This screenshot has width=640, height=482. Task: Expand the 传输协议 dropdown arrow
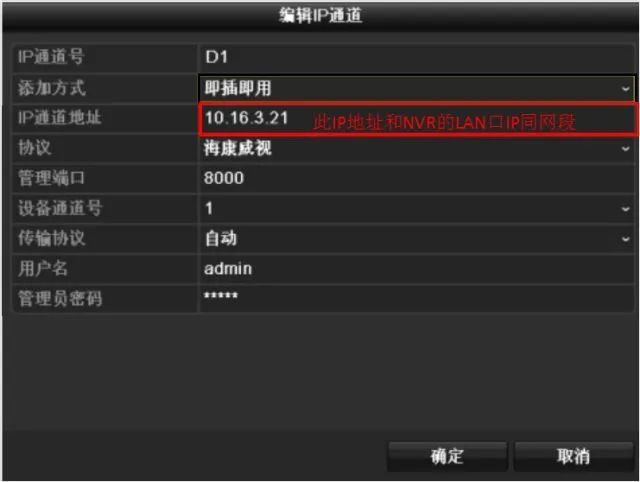tap(625, 239)
